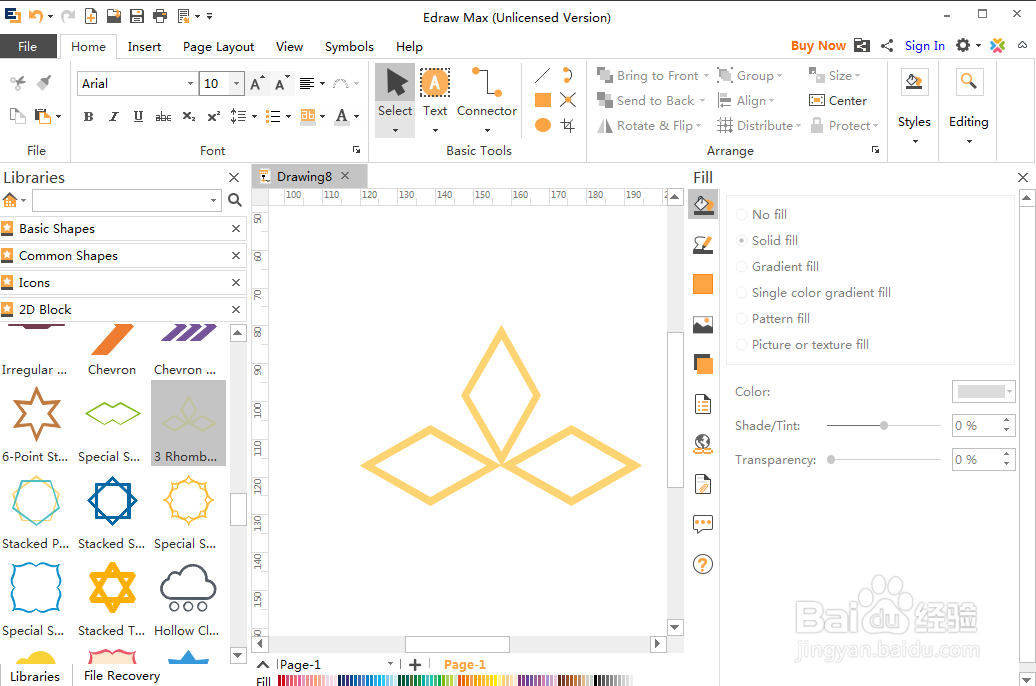
Task: Expand the Align dropdown
Action: [x=771, y=101]
